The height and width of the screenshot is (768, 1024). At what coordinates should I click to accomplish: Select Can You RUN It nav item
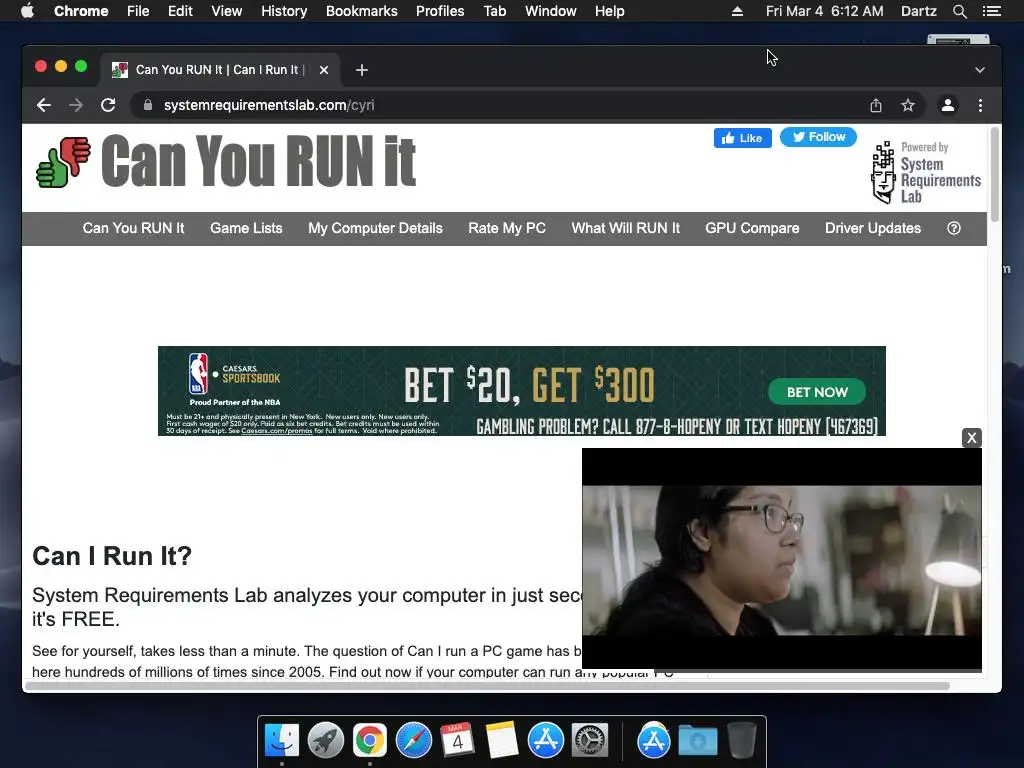[133, 228]
